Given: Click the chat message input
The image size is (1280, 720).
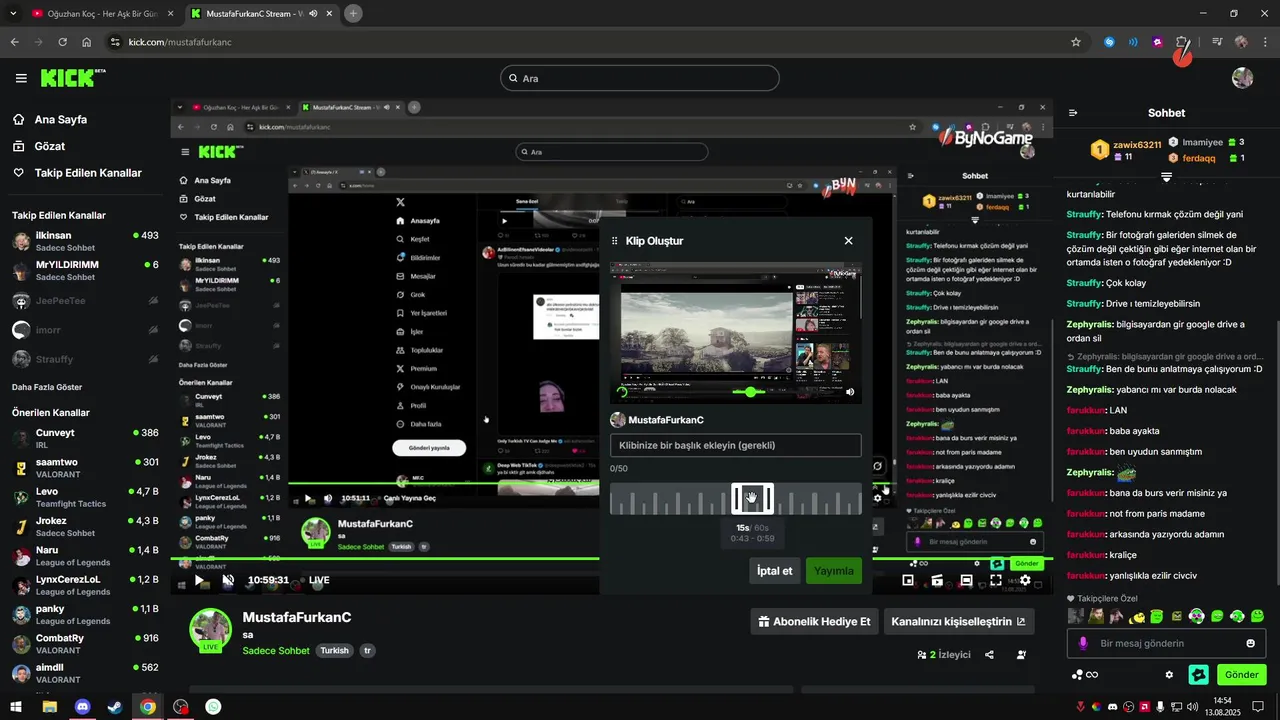Looking at the screenshot, I should click(1166, 643).
